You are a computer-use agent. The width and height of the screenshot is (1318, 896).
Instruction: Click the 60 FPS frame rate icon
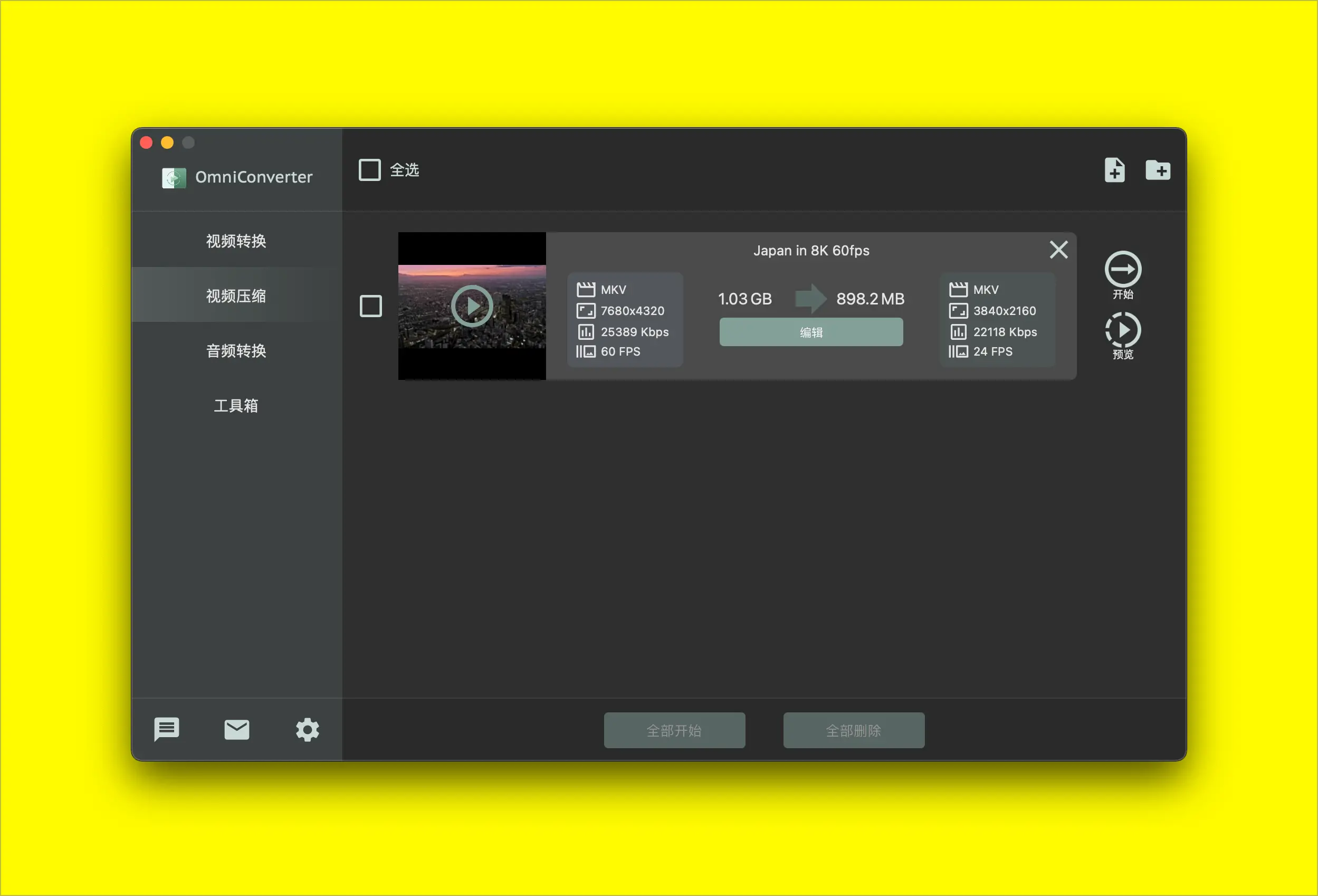[x=586, y=351]
